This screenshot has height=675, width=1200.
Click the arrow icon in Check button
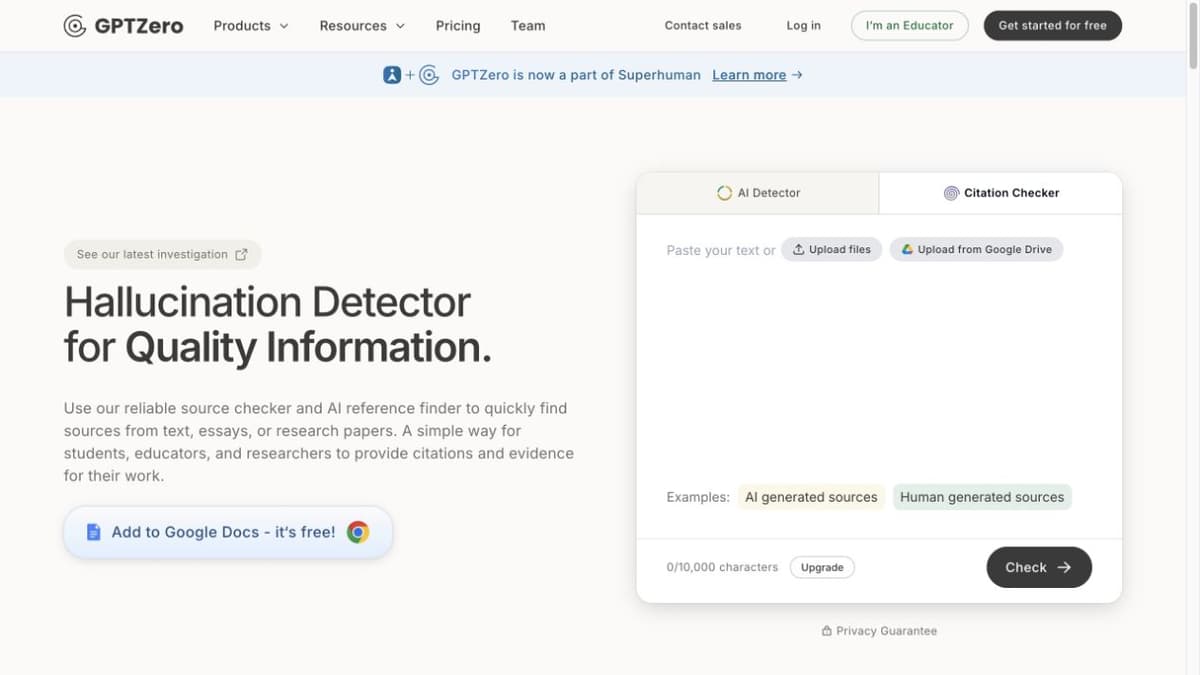pos(1064,567)
